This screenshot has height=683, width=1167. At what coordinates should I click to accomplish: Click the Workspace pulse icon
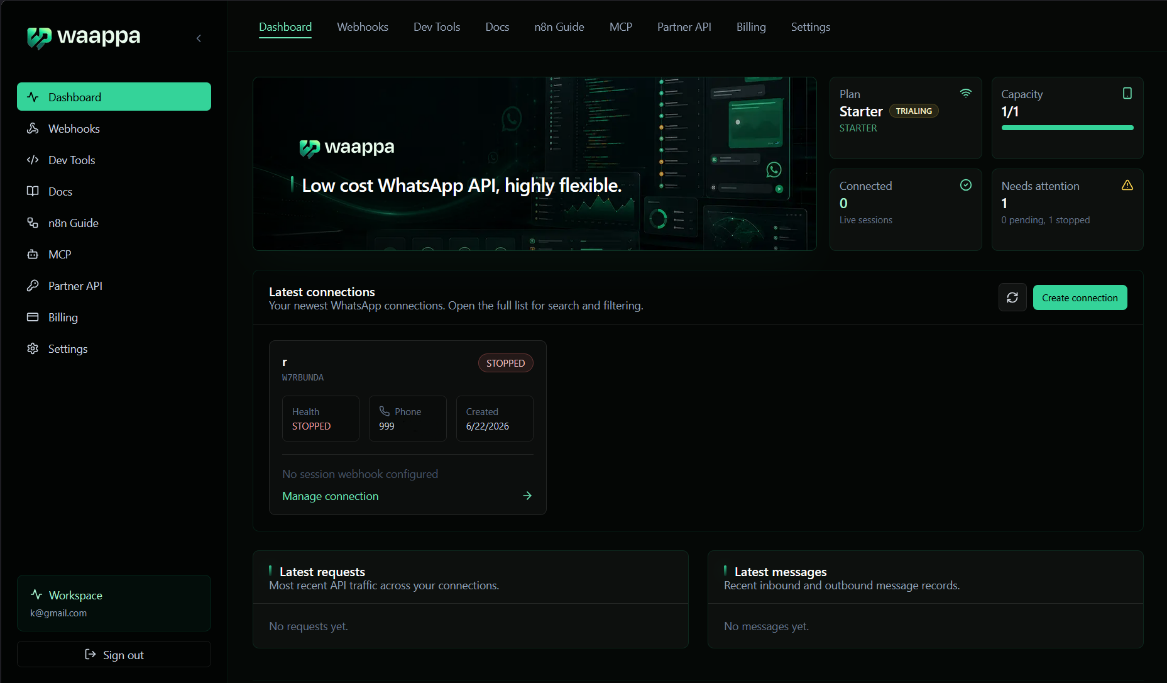point(36,594)
